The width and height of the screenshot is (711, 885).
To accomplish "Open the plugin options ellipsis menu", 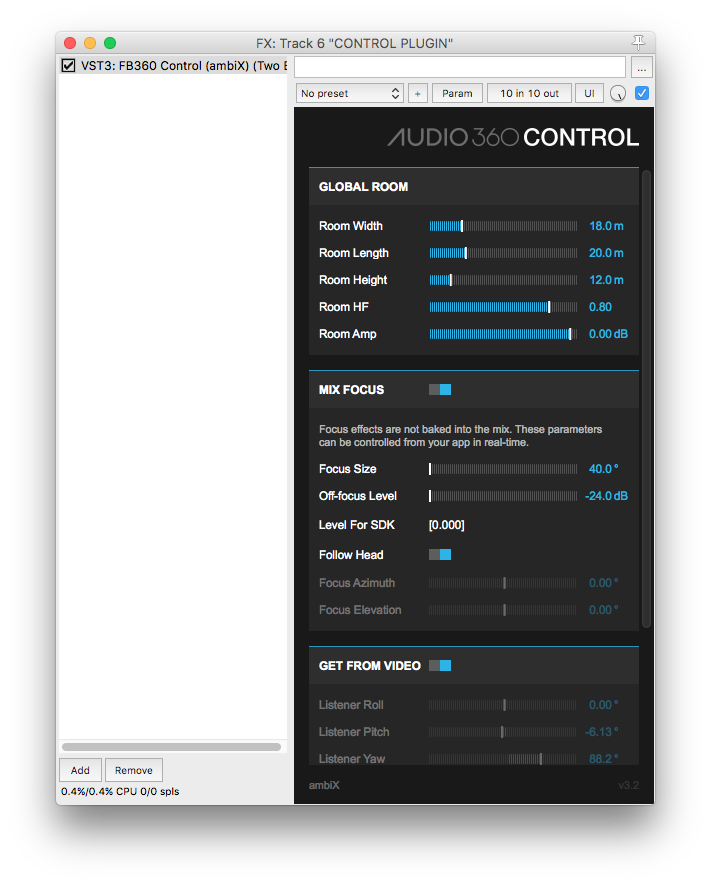I will (642, 67).
